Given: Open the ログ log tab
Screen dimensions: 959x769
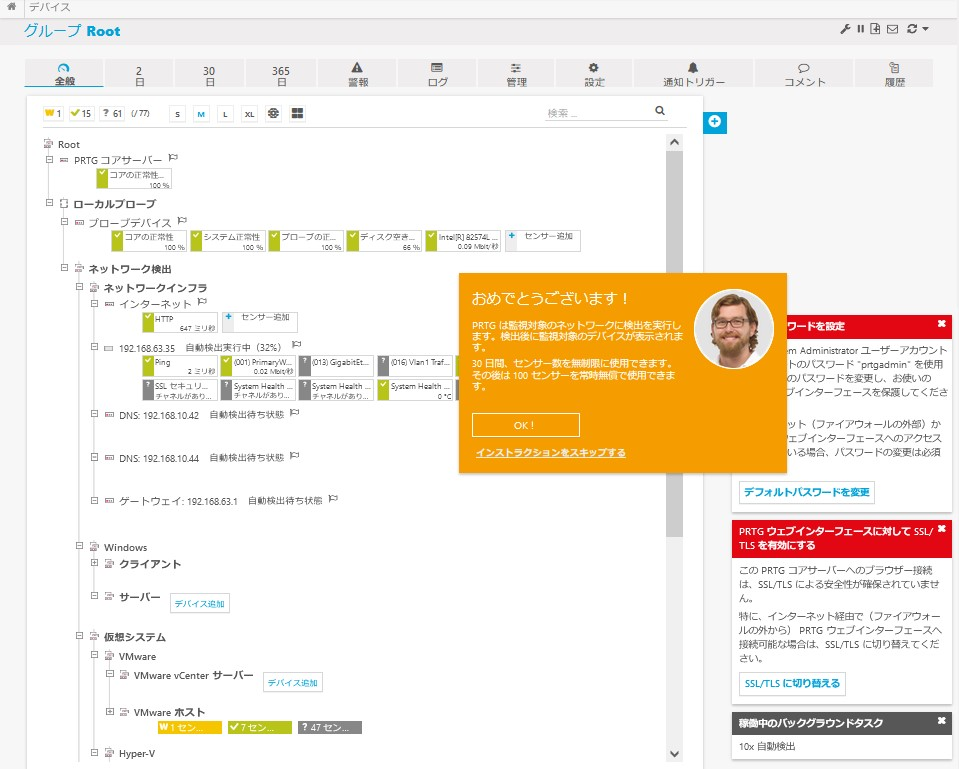Looking at the screenshot, I should [x=437, y=74].
